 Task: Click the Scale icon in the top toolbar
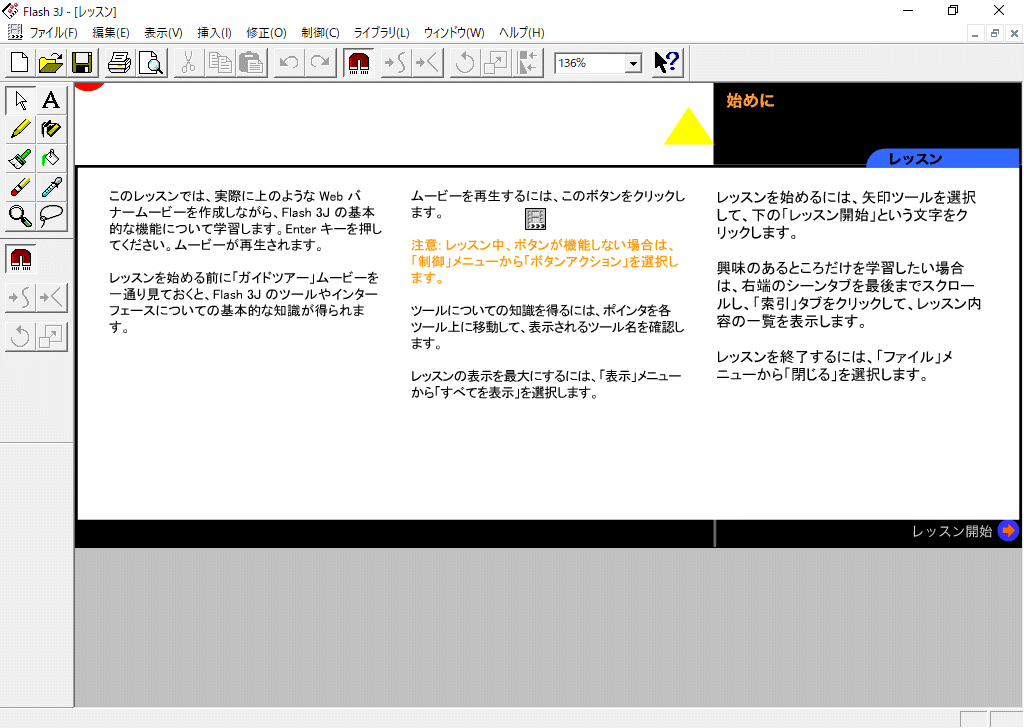(496, 63)
